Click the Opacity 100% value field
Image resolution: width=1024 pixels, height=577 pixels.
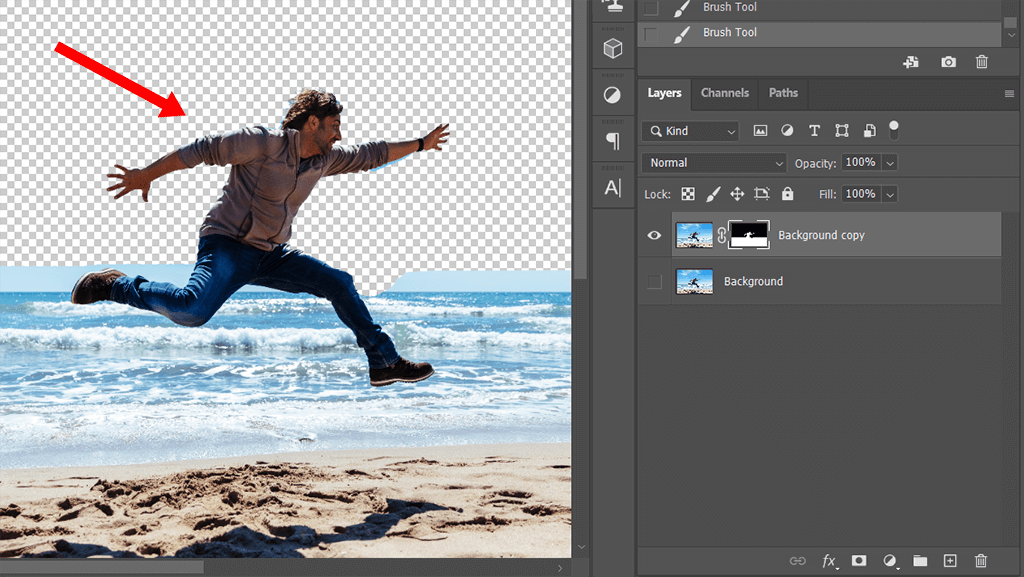861,163
